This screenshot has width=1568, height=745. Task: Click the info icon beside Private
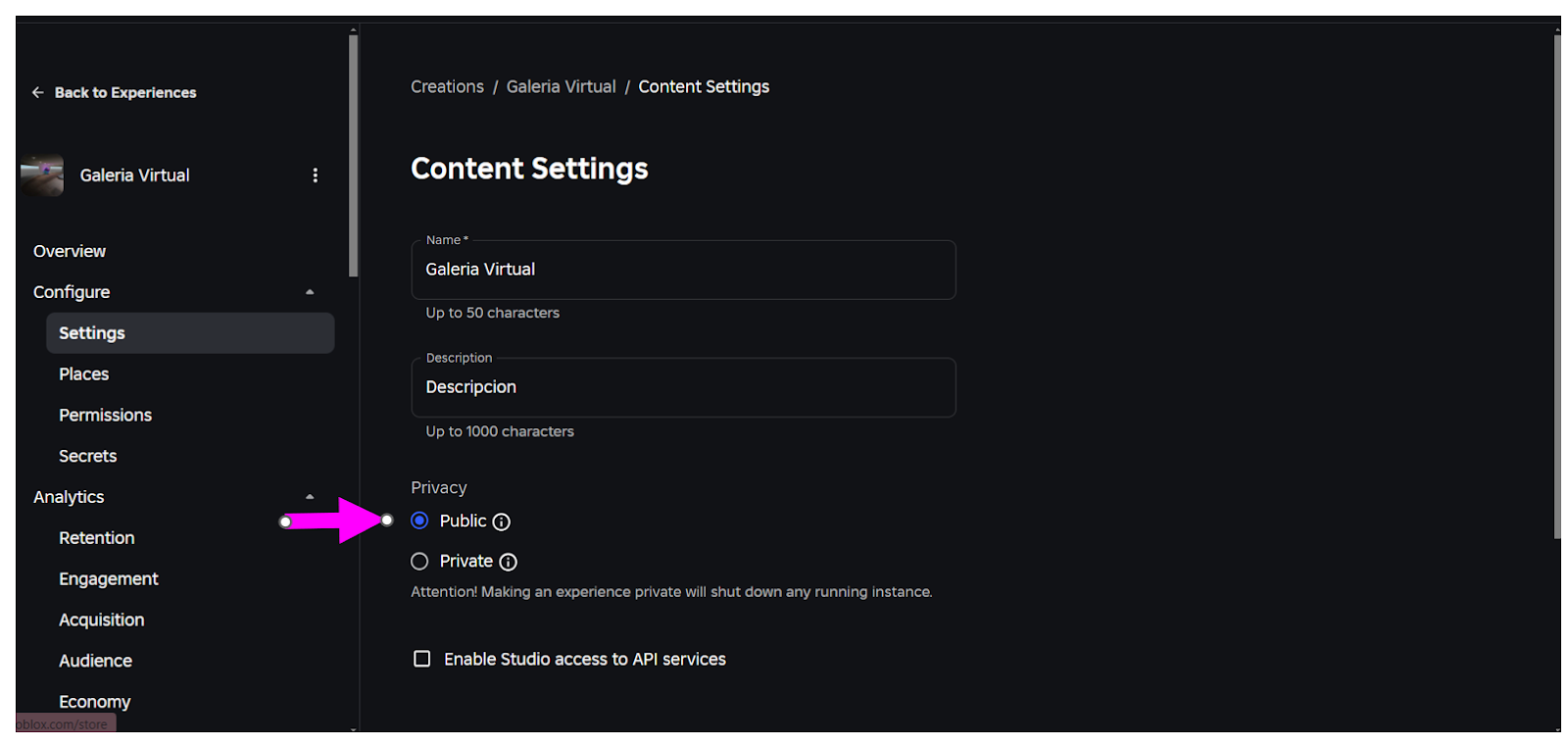508,562
